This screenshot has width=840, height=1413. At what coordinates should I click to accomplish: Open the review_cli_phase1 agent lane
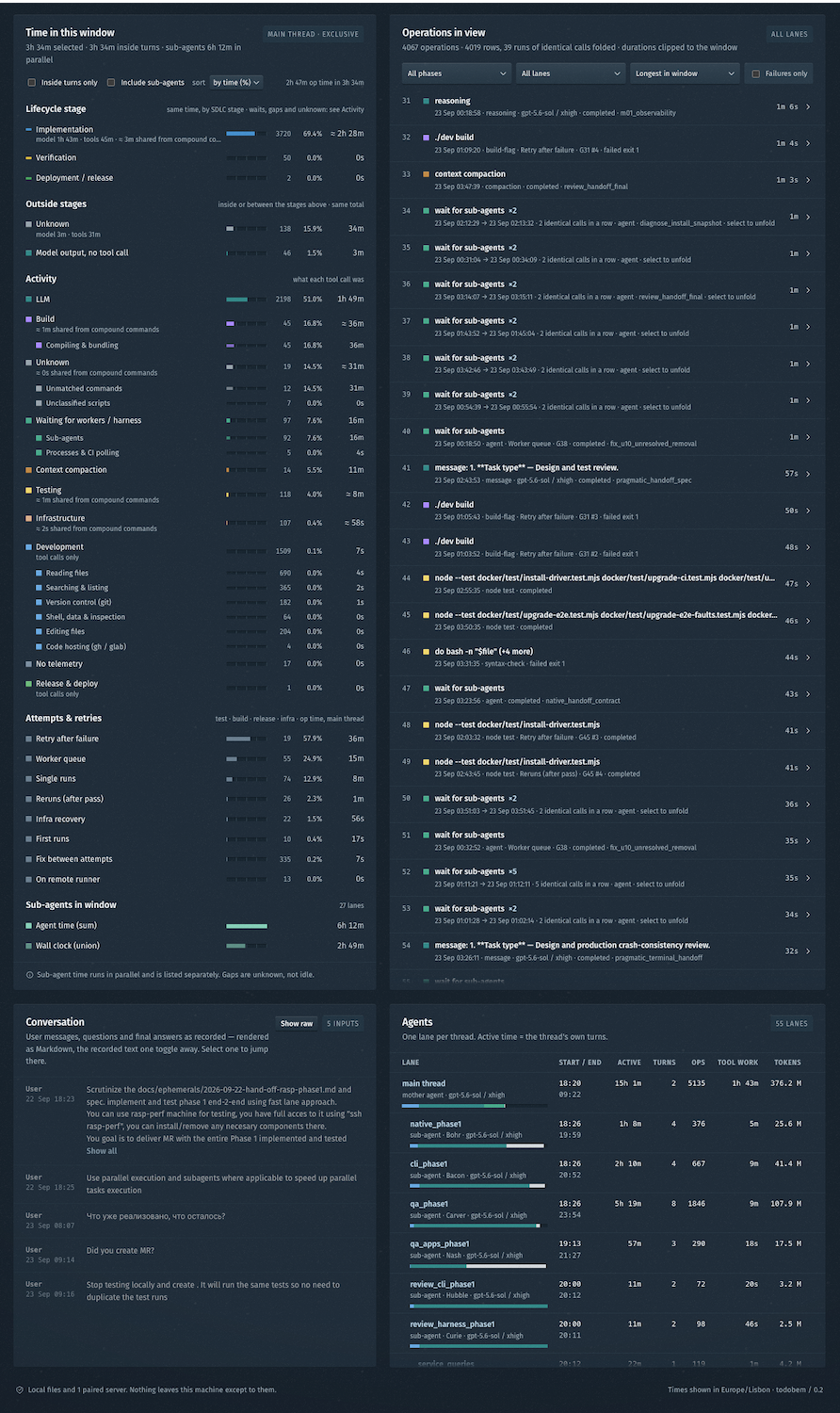(607, 1293)
